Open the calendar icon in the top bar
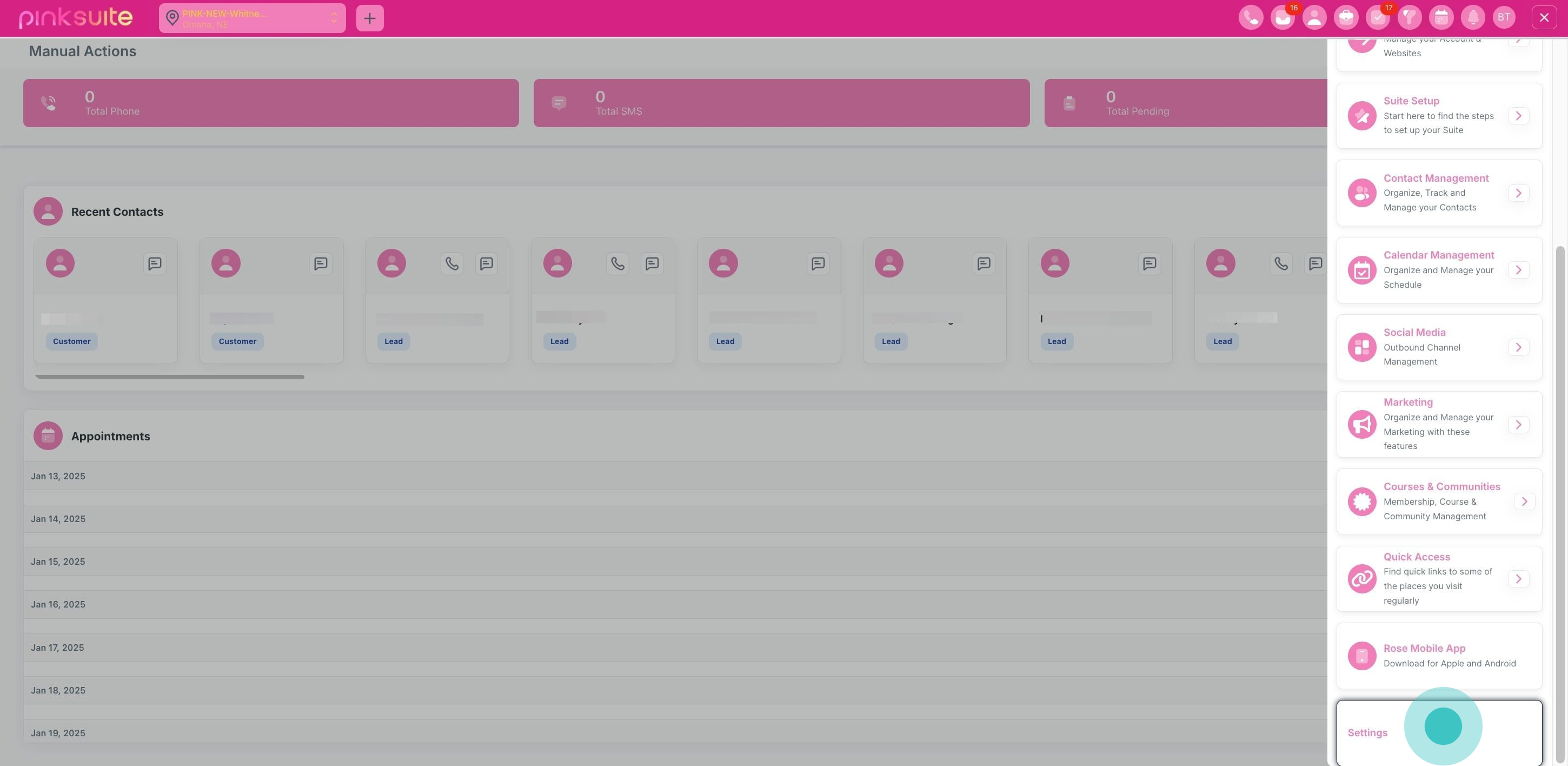Viewport: 1568px width, 766px height. 1441,18
